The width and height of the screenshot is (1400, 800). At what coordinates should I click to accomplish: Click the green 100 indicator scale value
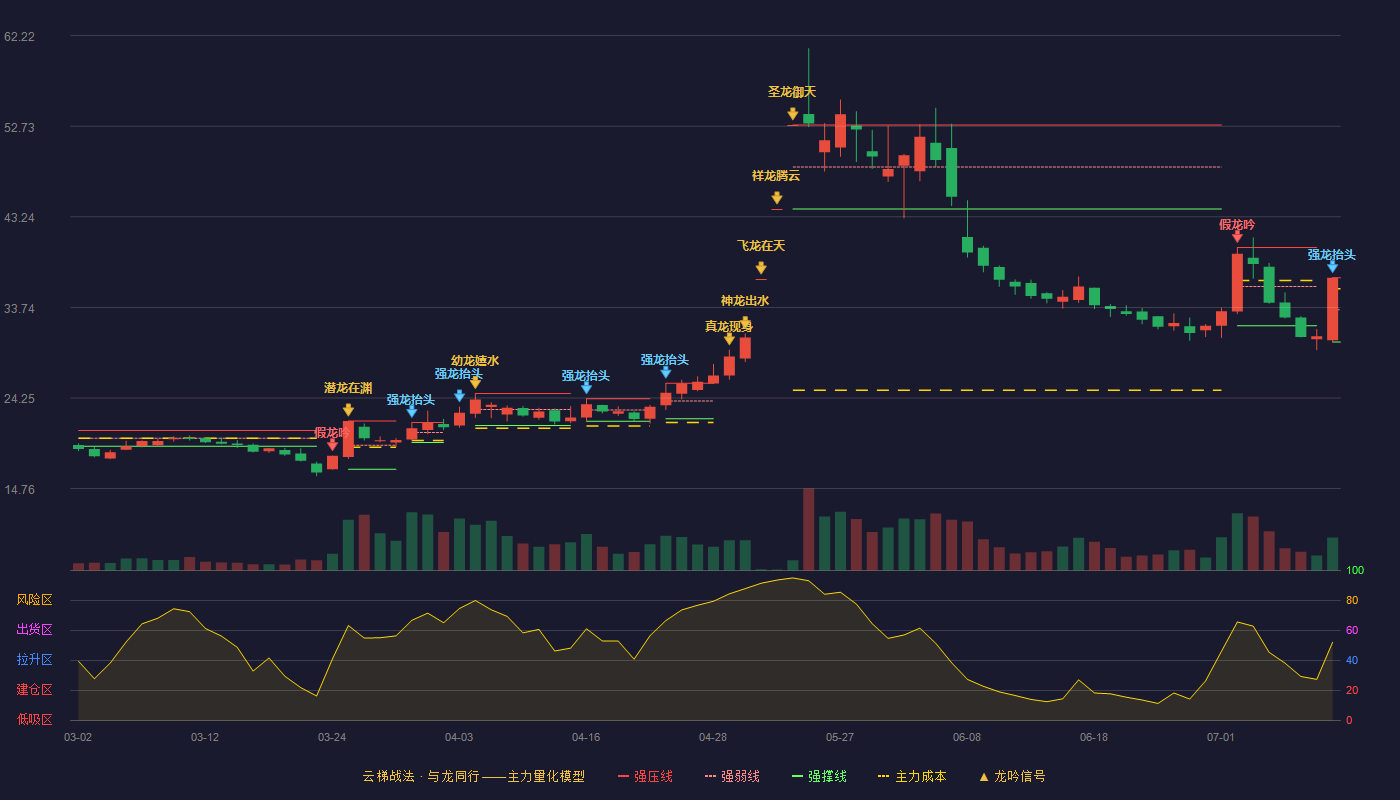pyautogui.click(x=1355, y=570)
